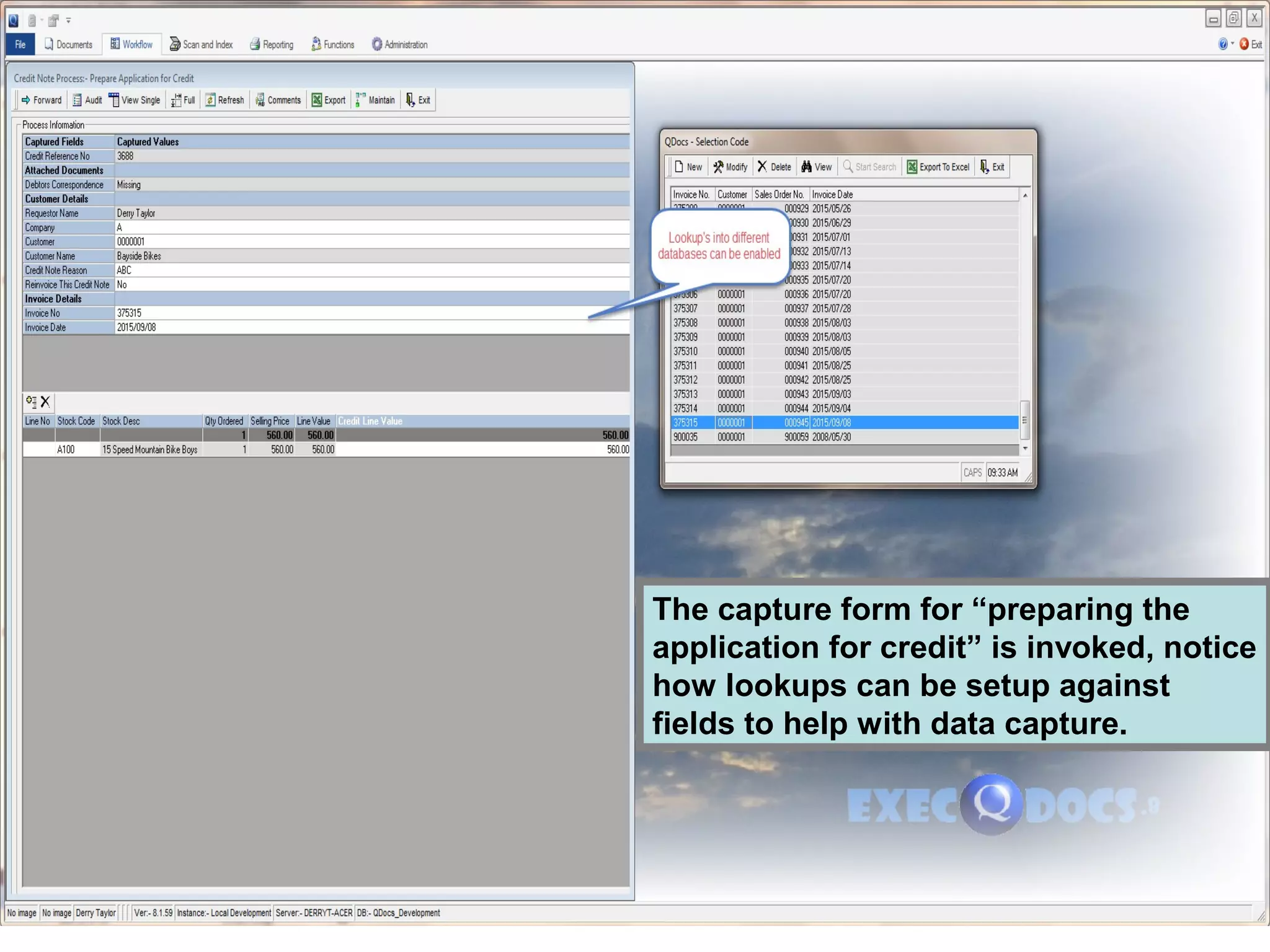Click scroll down arrow in selection list

pos(1025,448)
